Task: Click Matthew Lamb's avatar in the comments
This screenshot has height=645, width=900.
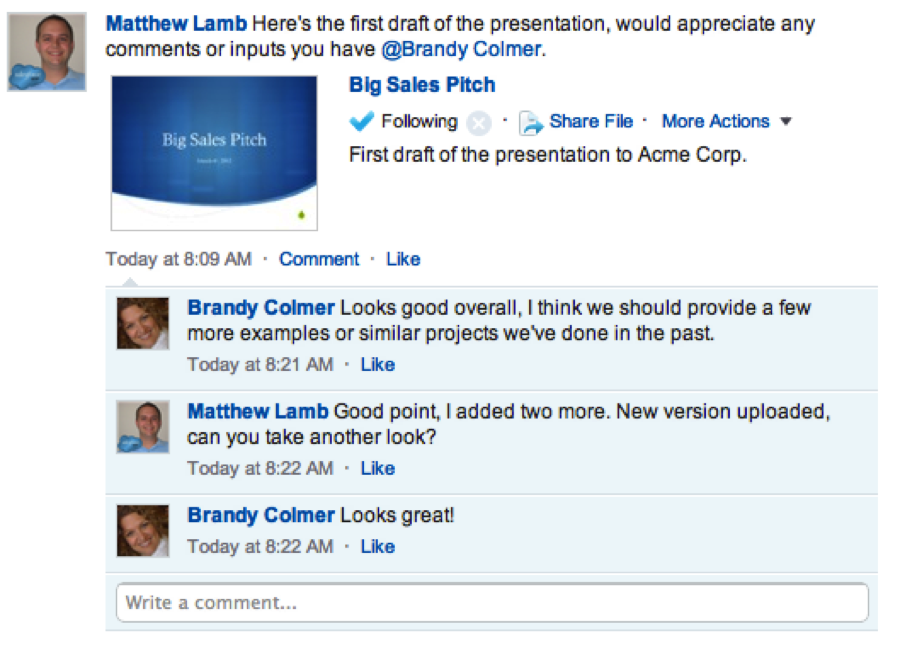Action: (x=142, y=427)
